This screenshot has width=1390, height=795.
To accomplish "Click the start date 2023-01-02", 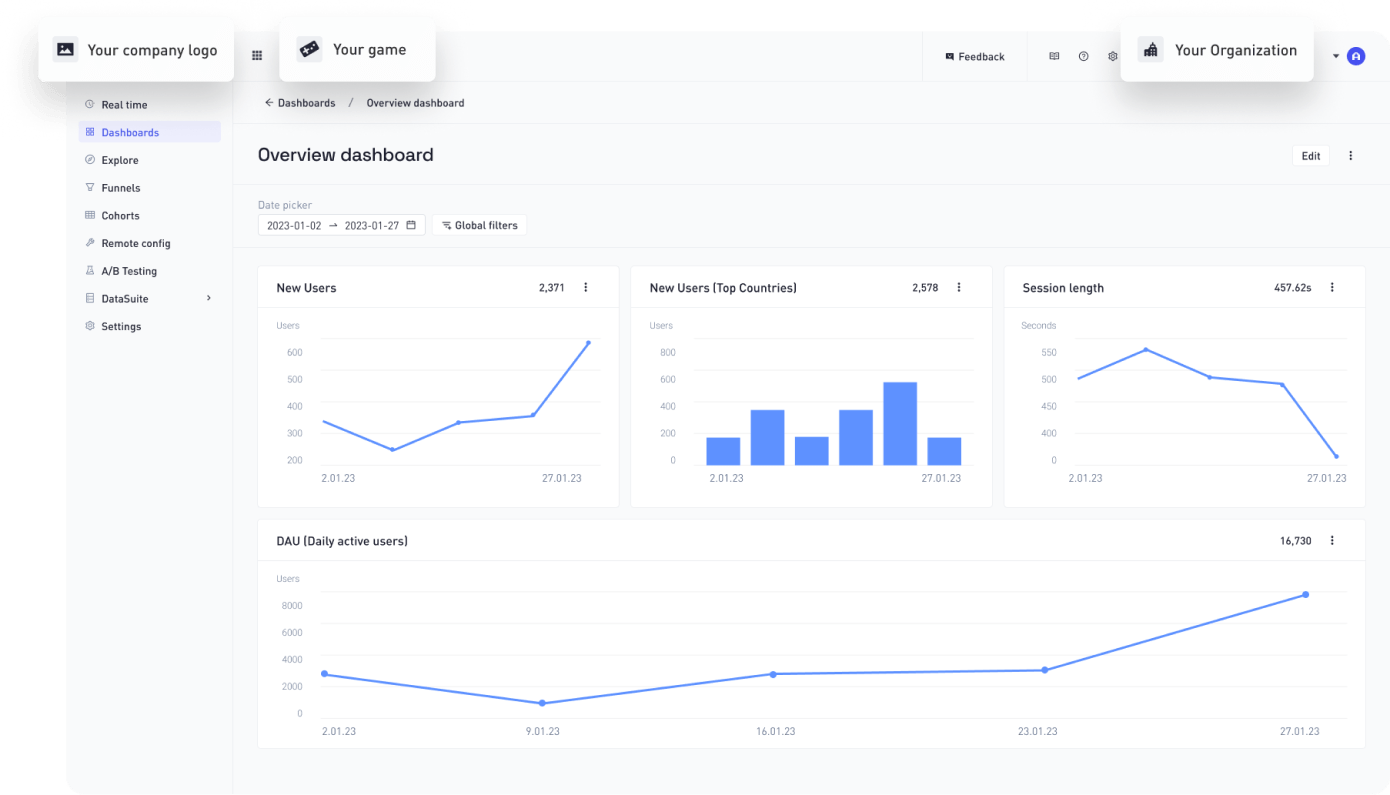I will click(x=294, y=226).
